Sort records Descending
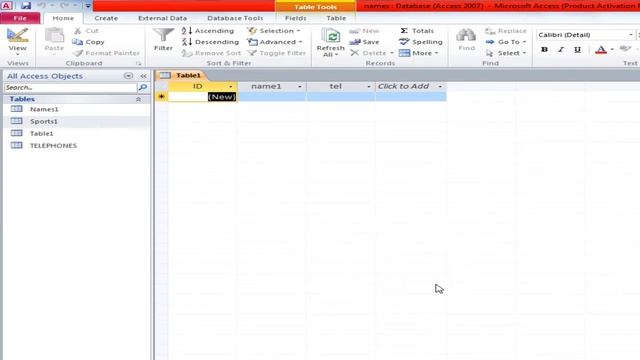 [211, 42]
